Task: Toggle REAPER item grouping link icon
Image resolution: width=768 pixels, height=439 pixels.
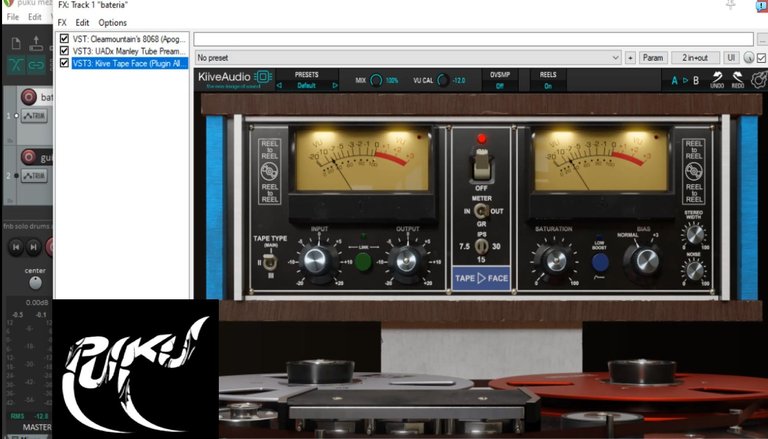Action: 36,65
